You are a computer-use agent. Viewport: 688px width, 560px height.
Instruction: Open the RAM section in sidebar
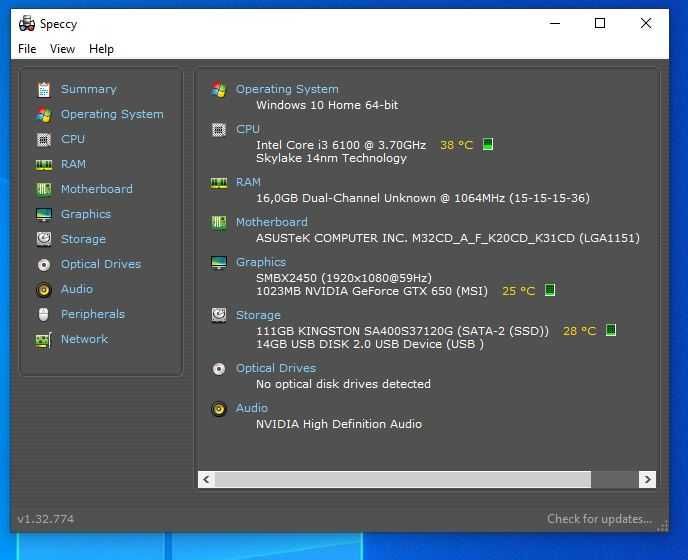73,164
